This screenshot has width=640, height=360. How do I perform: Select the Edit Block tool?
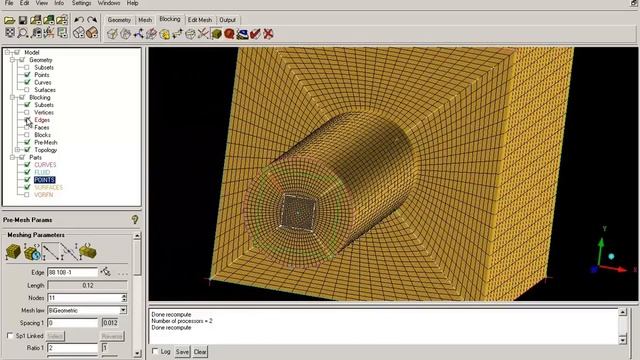pos(151,34)
